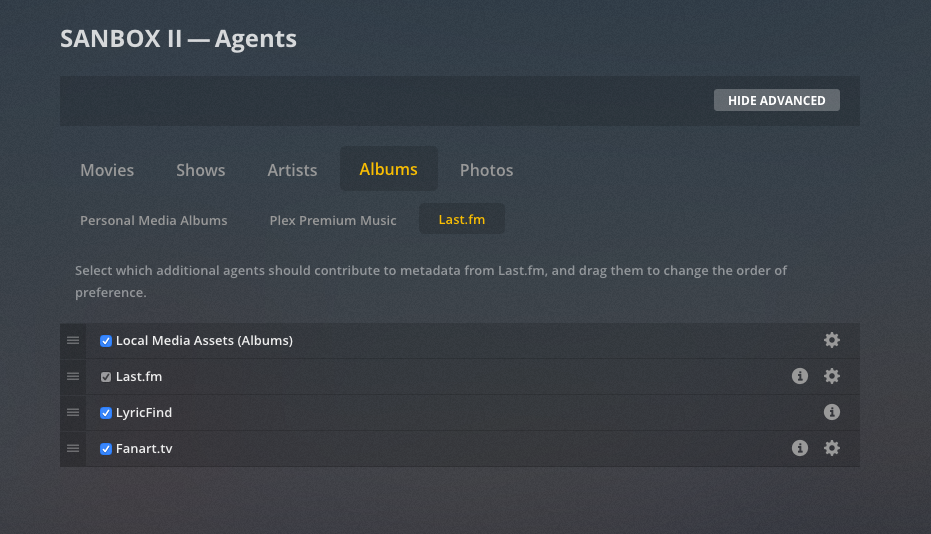Open Last.fm agent settings gear
This screenshot has width=931, height=534.
point(831,376)
